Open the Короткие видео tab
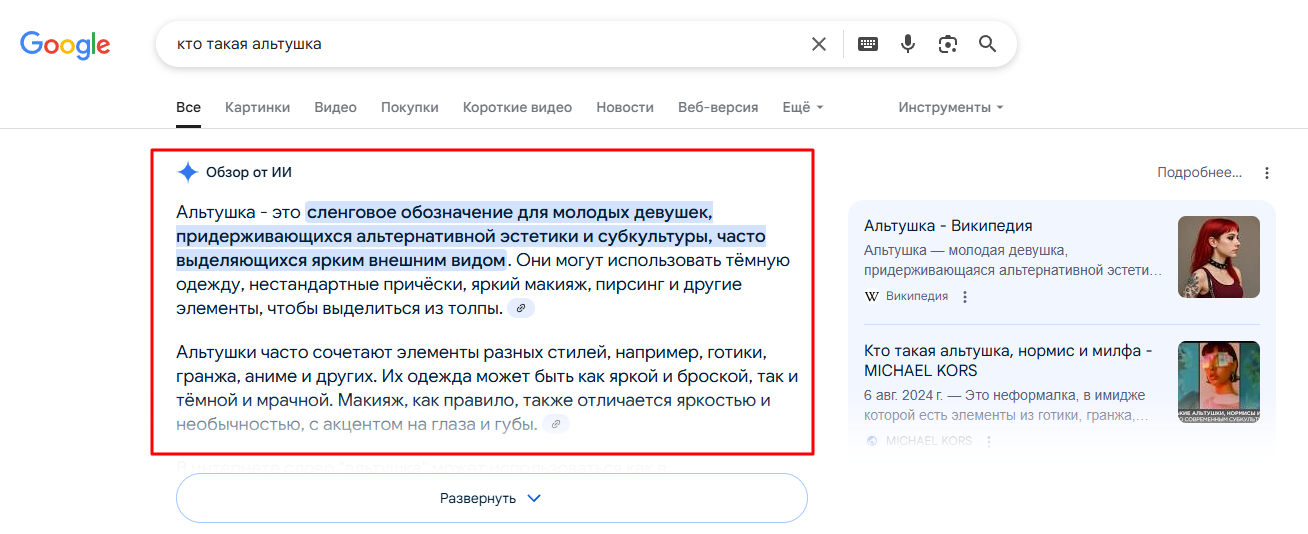Screen dimensions: 1308x534 point(518,107)
